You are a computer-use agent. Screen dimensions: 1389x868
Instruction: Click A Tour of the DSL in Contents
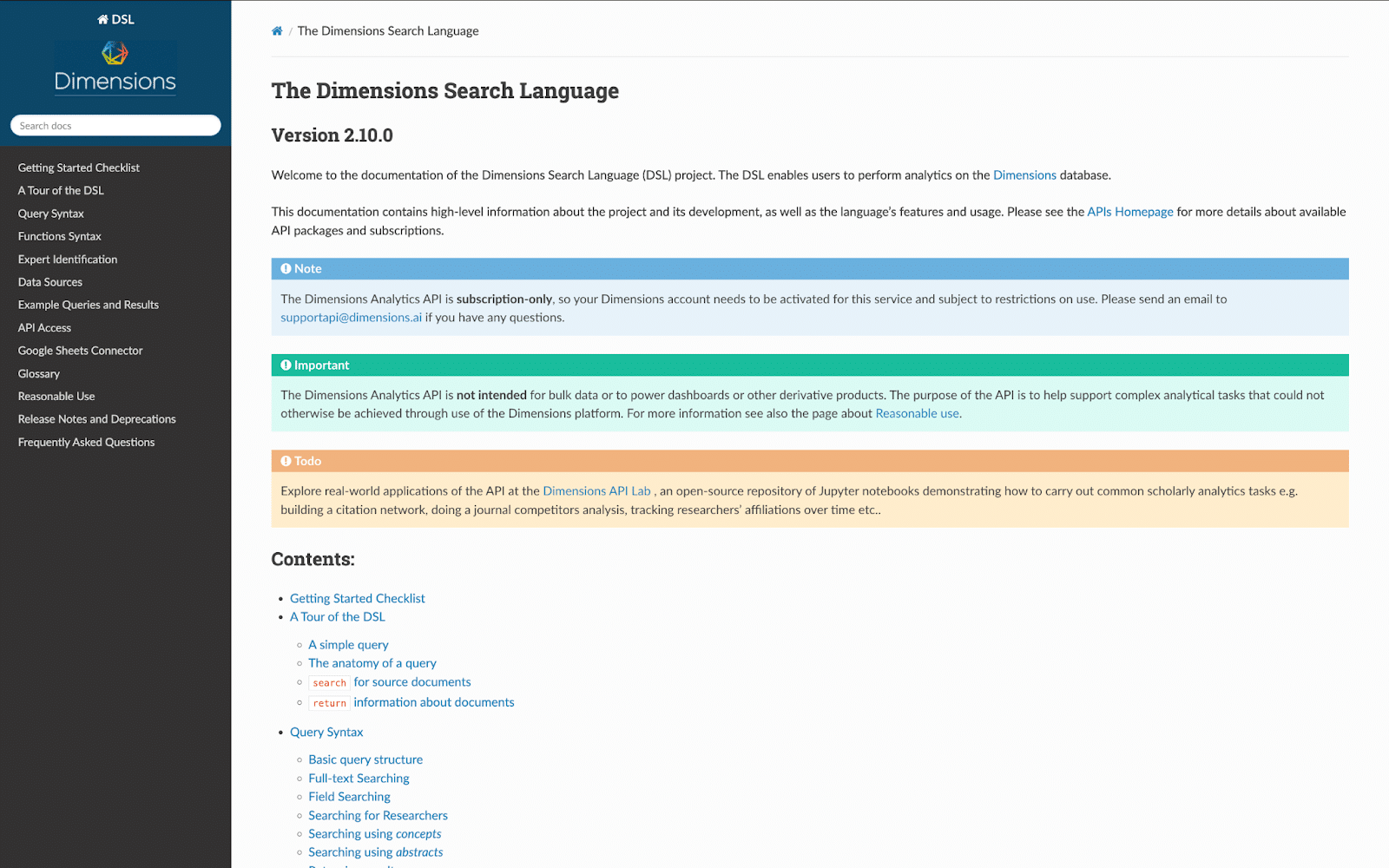coord(337,617)
